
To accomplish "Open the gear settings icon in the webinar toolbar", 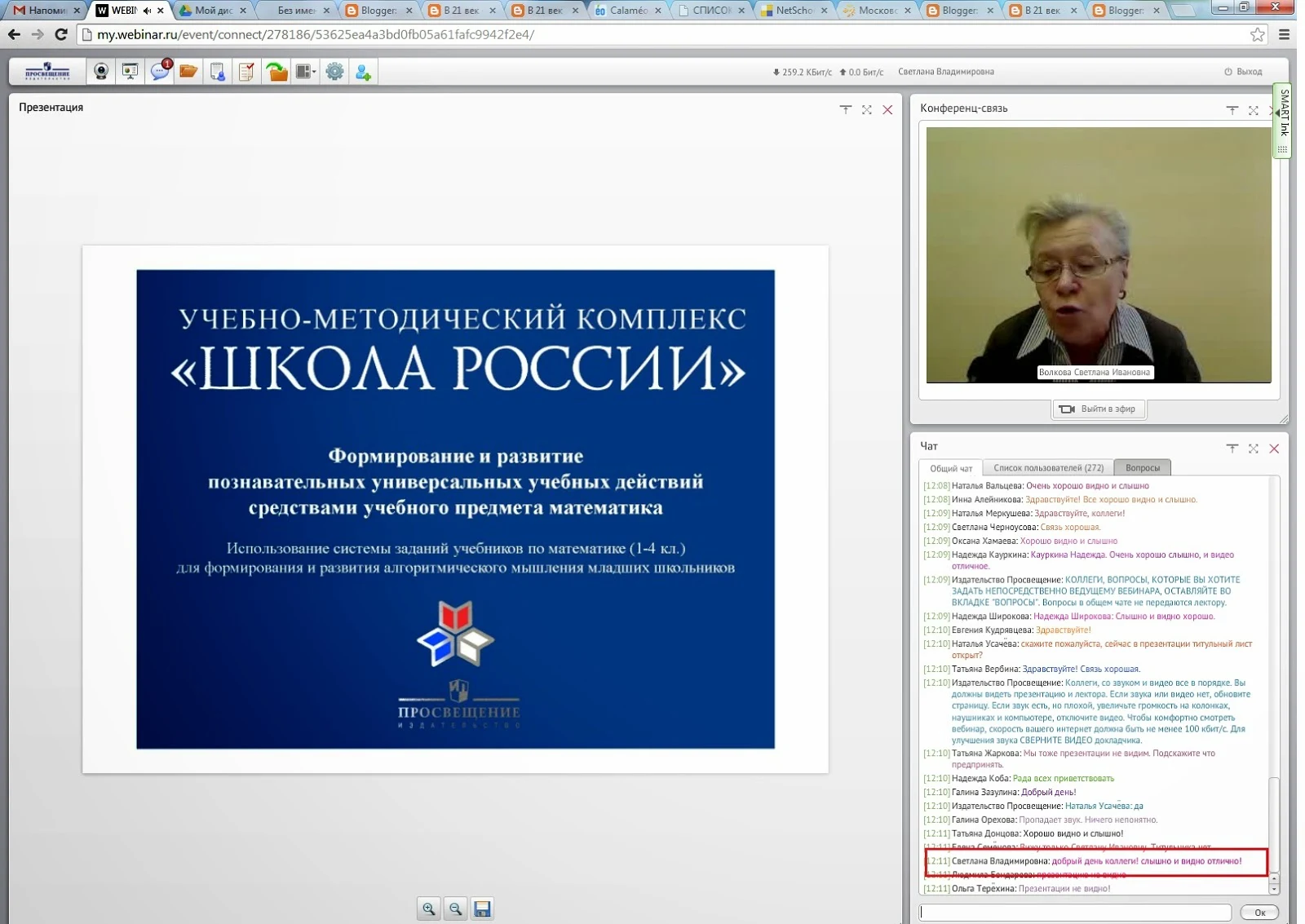I will tap(334, 72).
